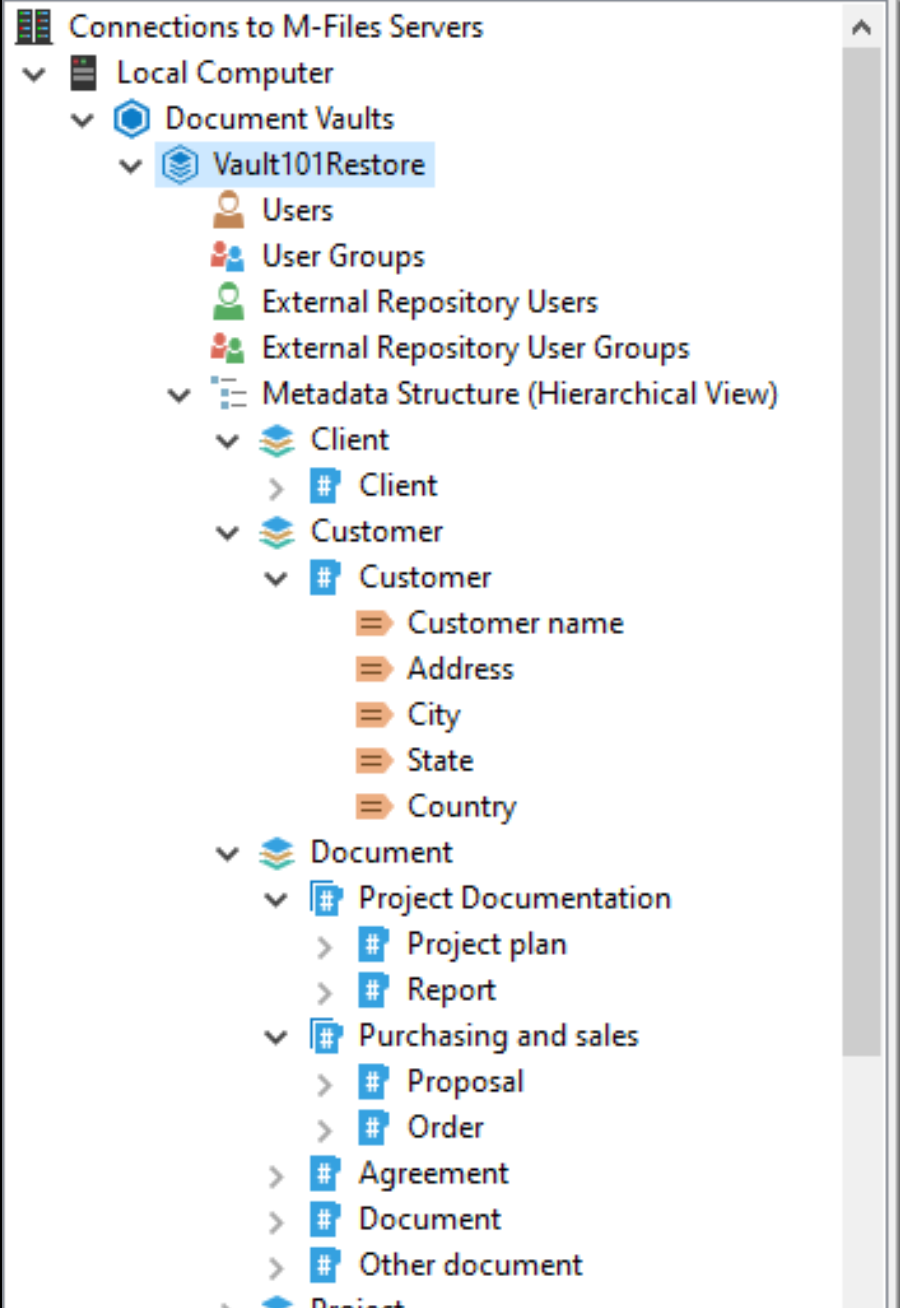Collapse the Project Documentation group
Viewport: 900px width, 1308px height.
click(x=276, y=900)
